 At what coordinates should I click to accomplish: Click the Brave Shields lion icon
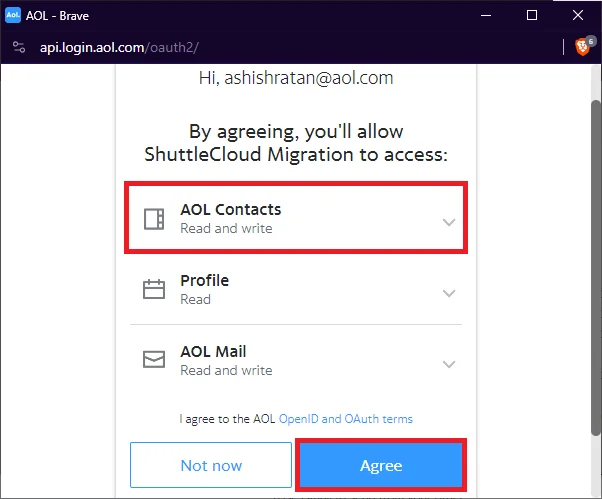pos(582,48)
